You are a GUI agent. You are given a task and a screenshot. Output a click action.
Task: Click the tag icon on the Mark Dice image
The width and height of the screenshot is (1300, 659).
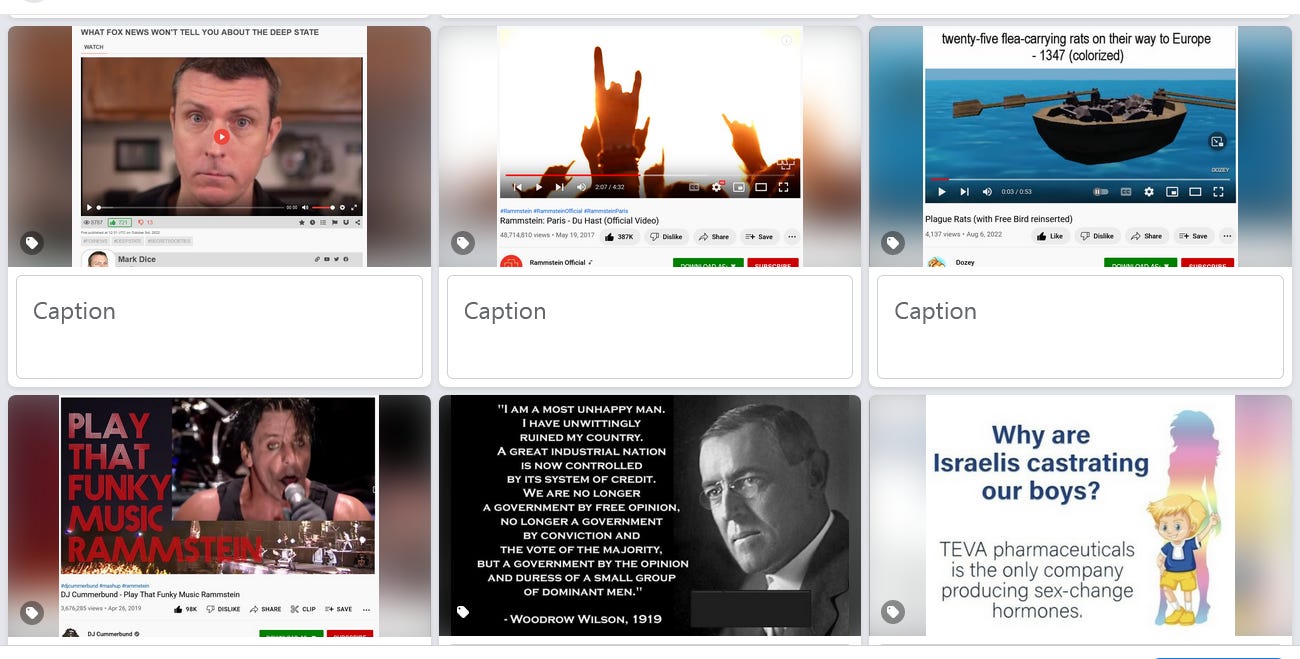click(33, 243)
